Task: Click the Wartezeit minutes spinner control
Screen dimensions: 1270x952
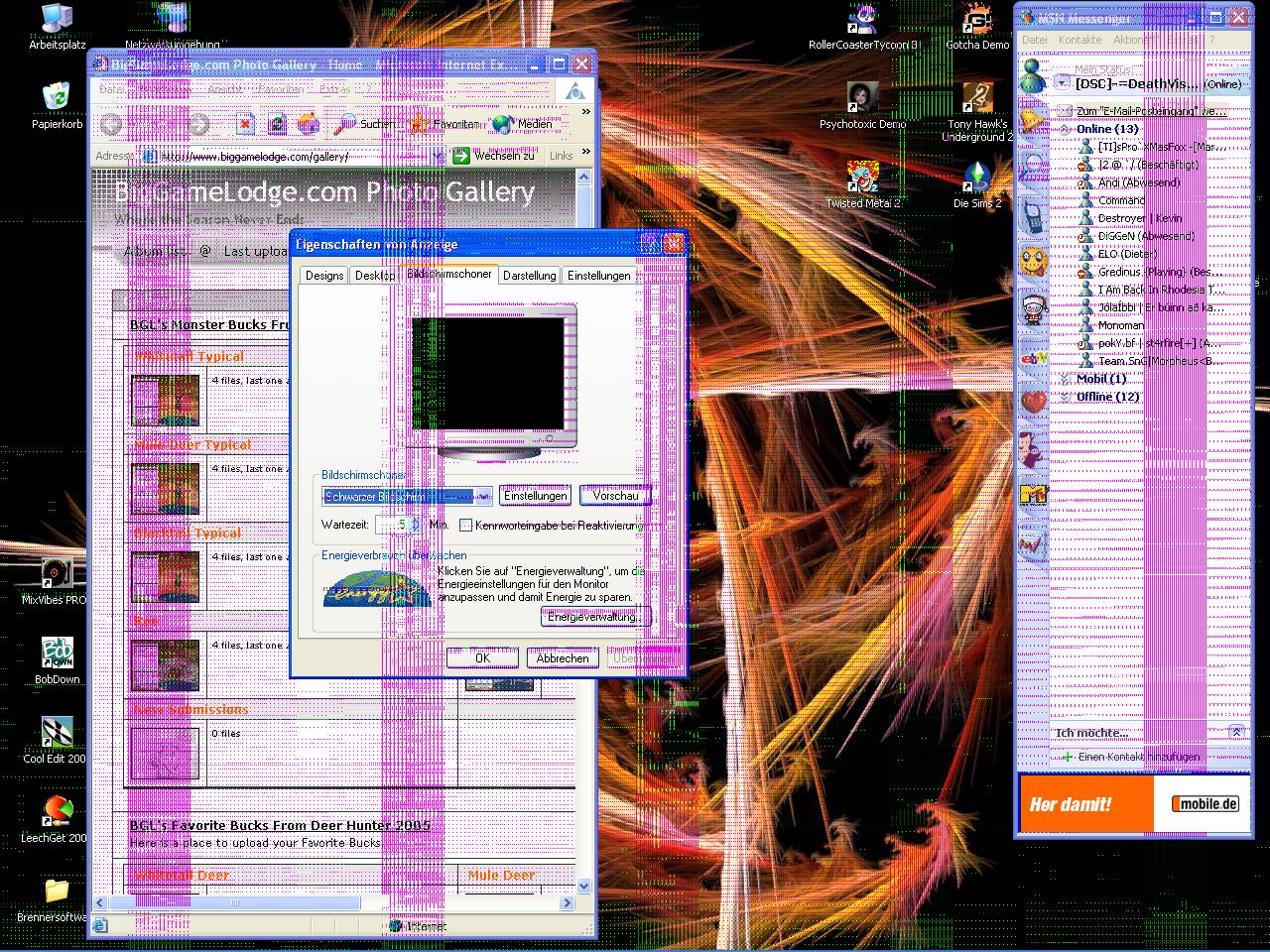Action: pyautogui.click(x=415, y=525)
